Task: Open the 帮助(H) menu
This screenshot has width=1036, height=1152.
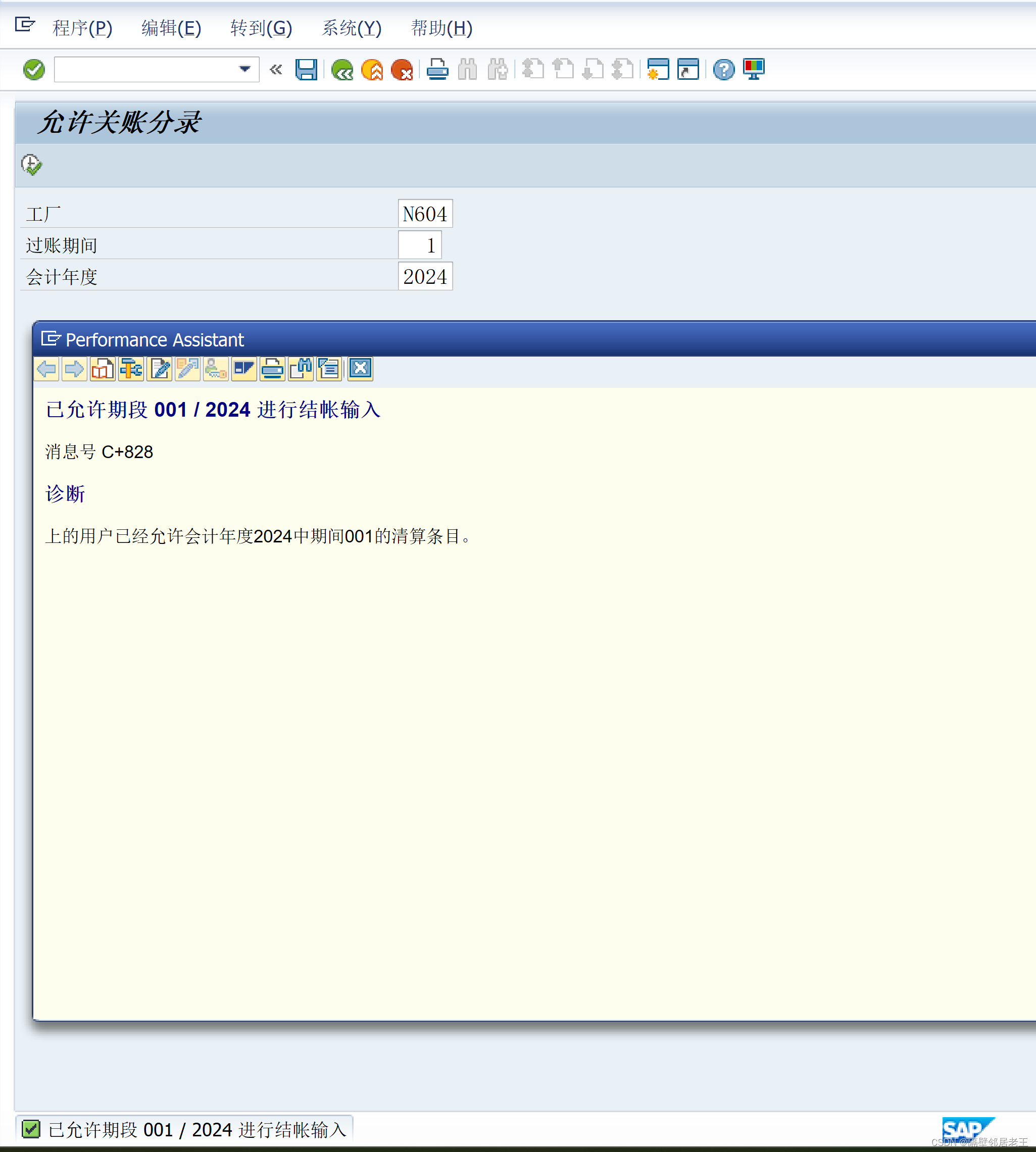Action: (442, 28)
